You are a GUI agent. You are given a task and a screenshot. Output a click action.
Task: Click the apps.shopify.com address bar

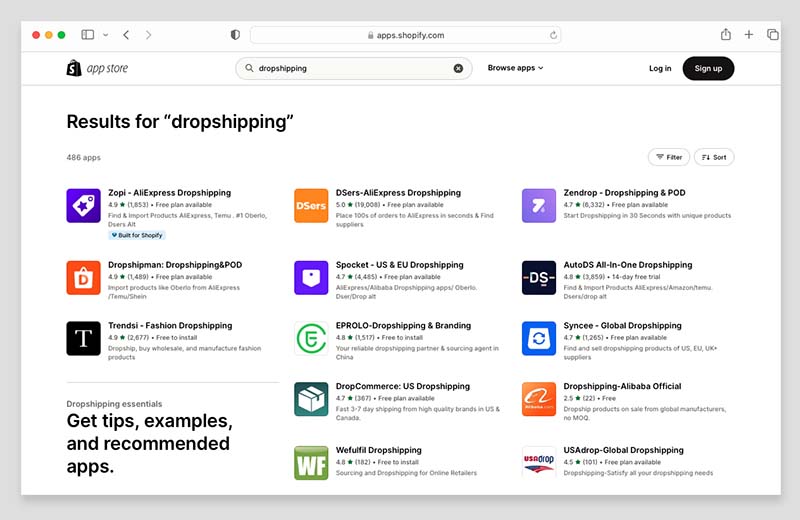406,35
